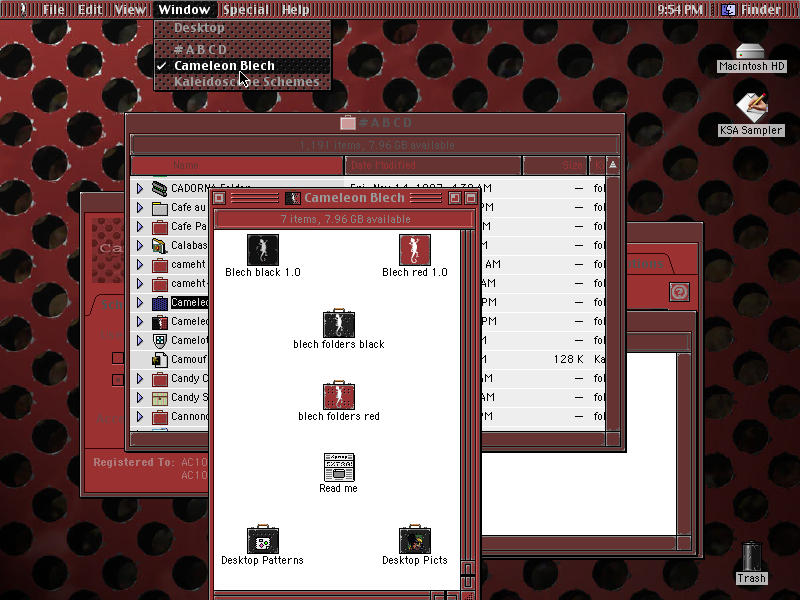Choose checked Cameleon Blech menu entry
This screenshot has width=800, height=600.
click(x=243, y=66)
